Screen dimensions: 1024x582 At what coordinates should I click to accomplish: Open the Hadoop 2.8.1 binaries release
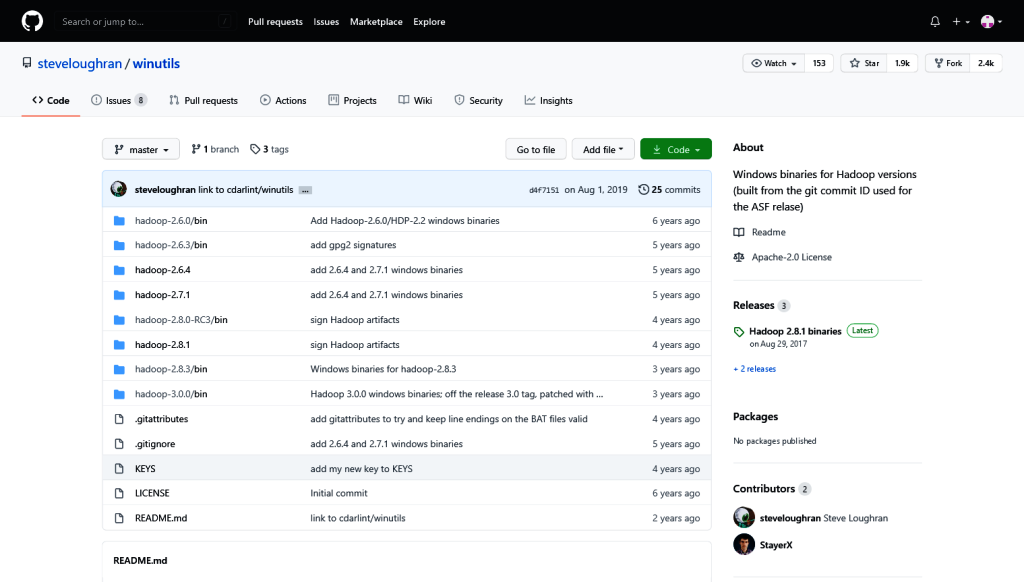coord(795,331)
